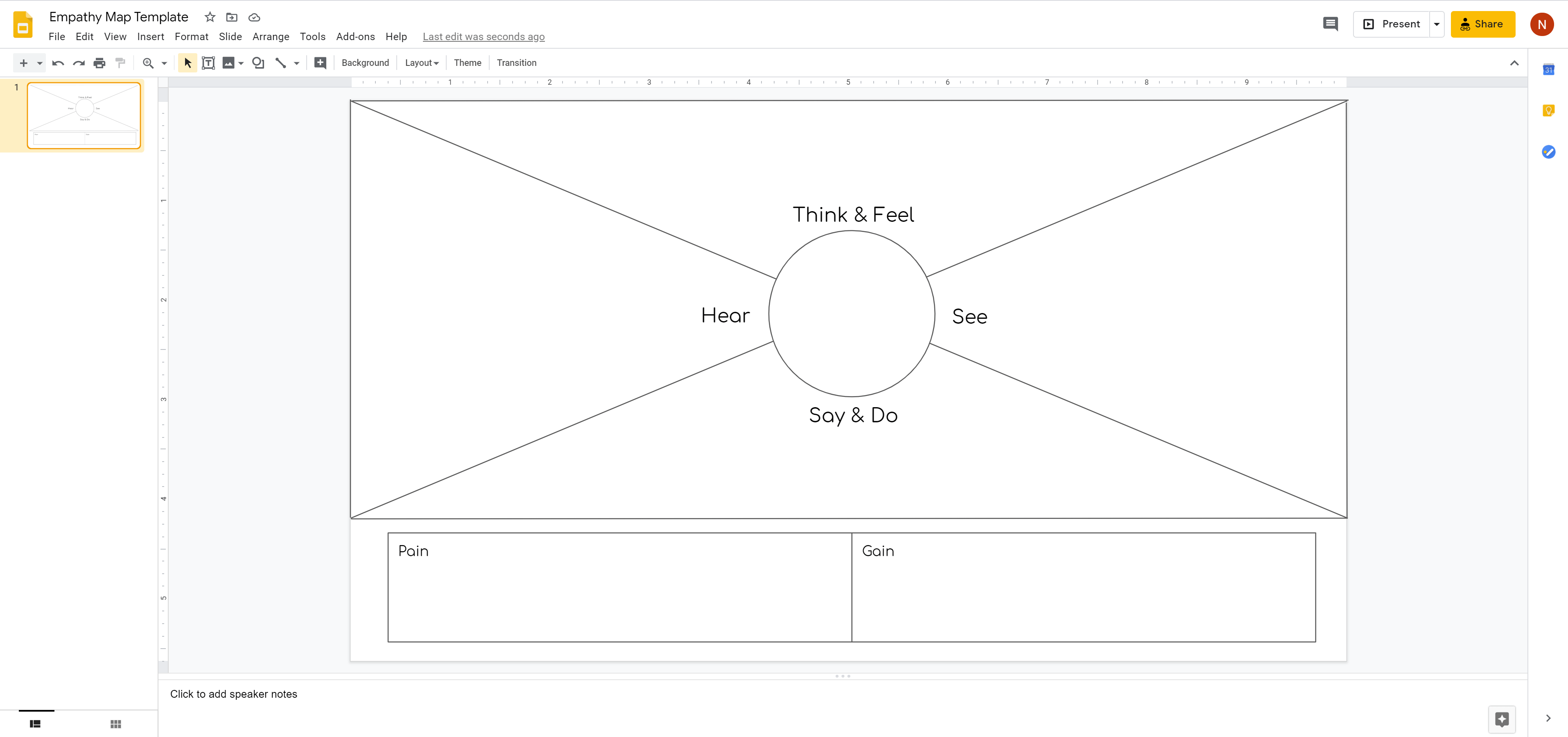Print the presentation
The width and height of the screenshot is (1568, 737).
99,63
